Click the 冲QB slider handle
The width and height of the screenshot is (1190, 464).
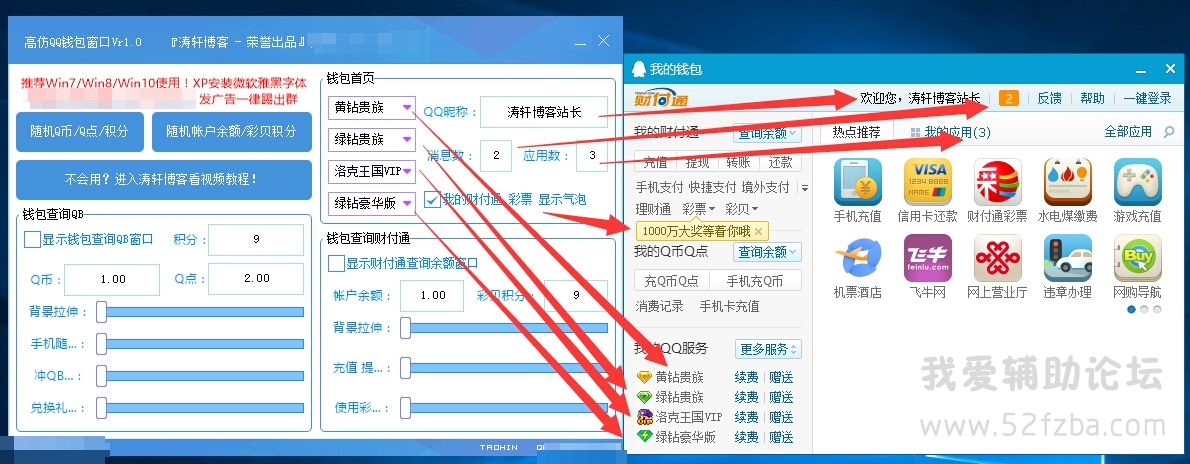pos(101,376)
